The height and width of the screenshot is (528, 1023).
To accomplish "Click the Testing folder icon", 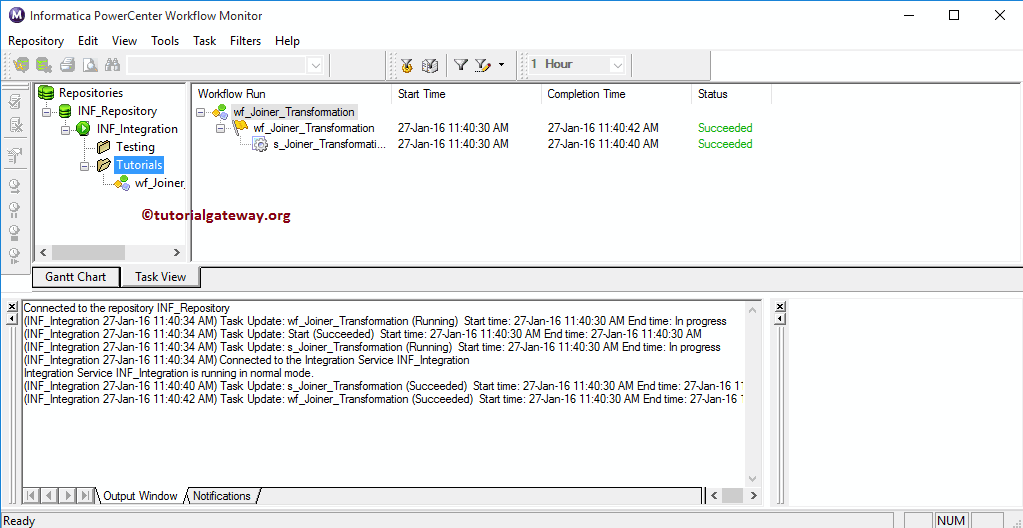I will point(103,147).
